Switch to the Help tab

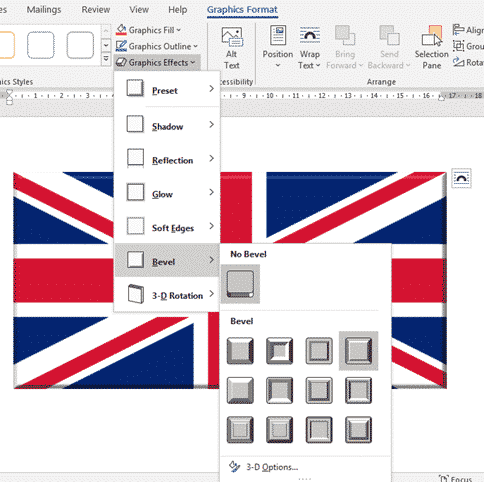[178, 10]
